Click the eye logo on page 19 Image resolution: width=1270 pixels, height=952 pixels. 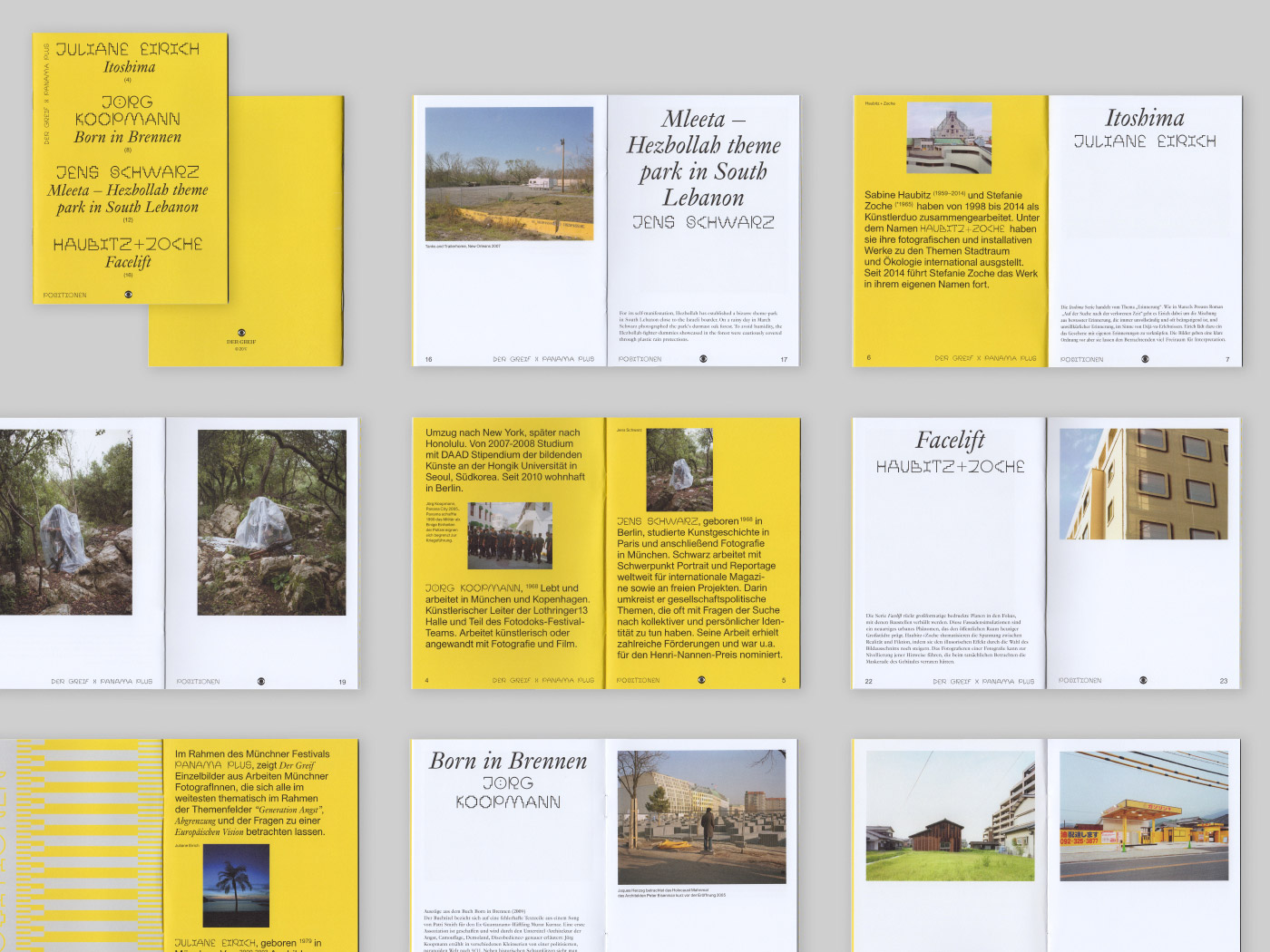click(261, 681)
